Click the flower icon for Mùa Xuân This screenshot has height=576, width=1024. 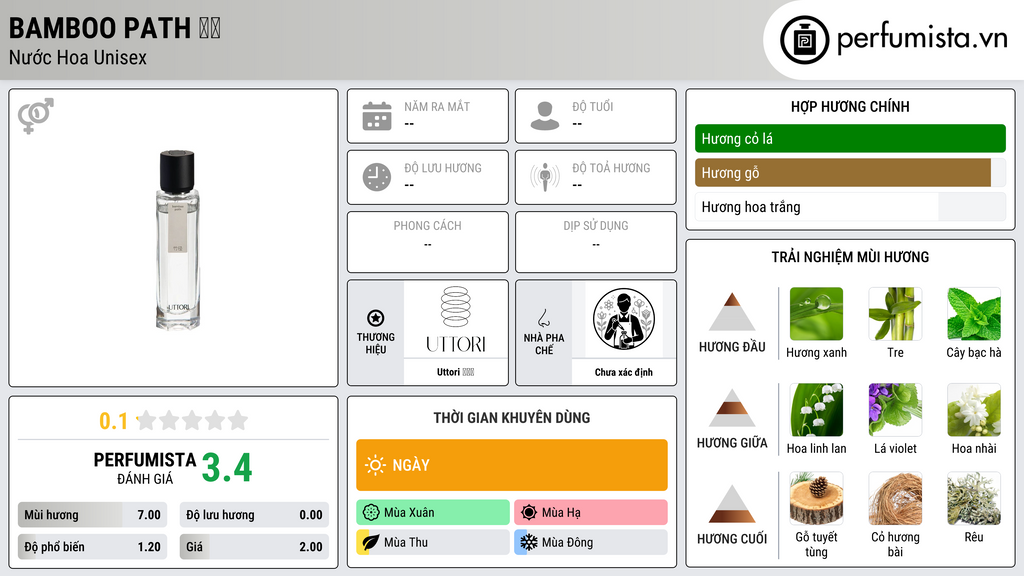[x=371, y=513]
